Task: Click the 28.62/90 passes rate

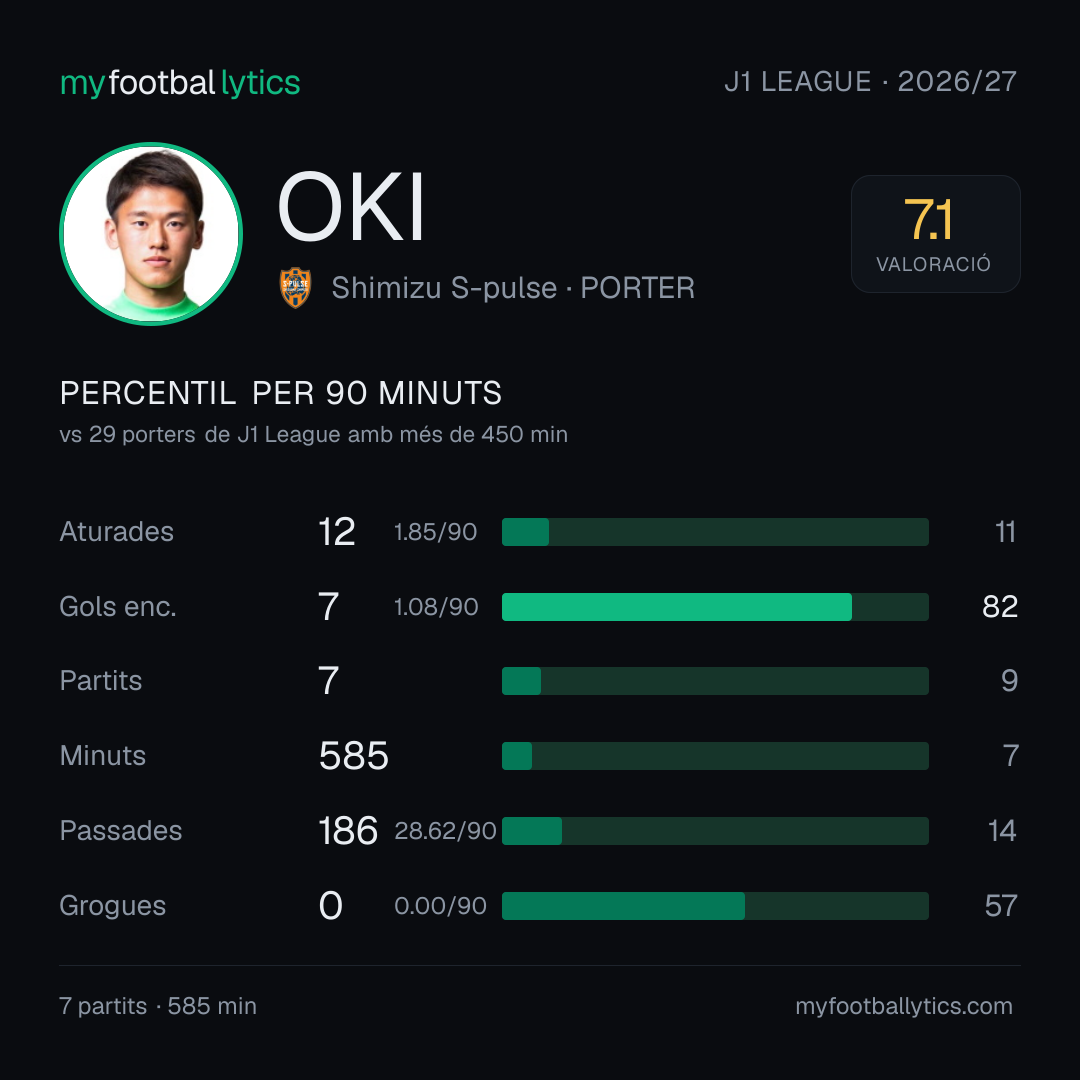Action: [445, 831]
